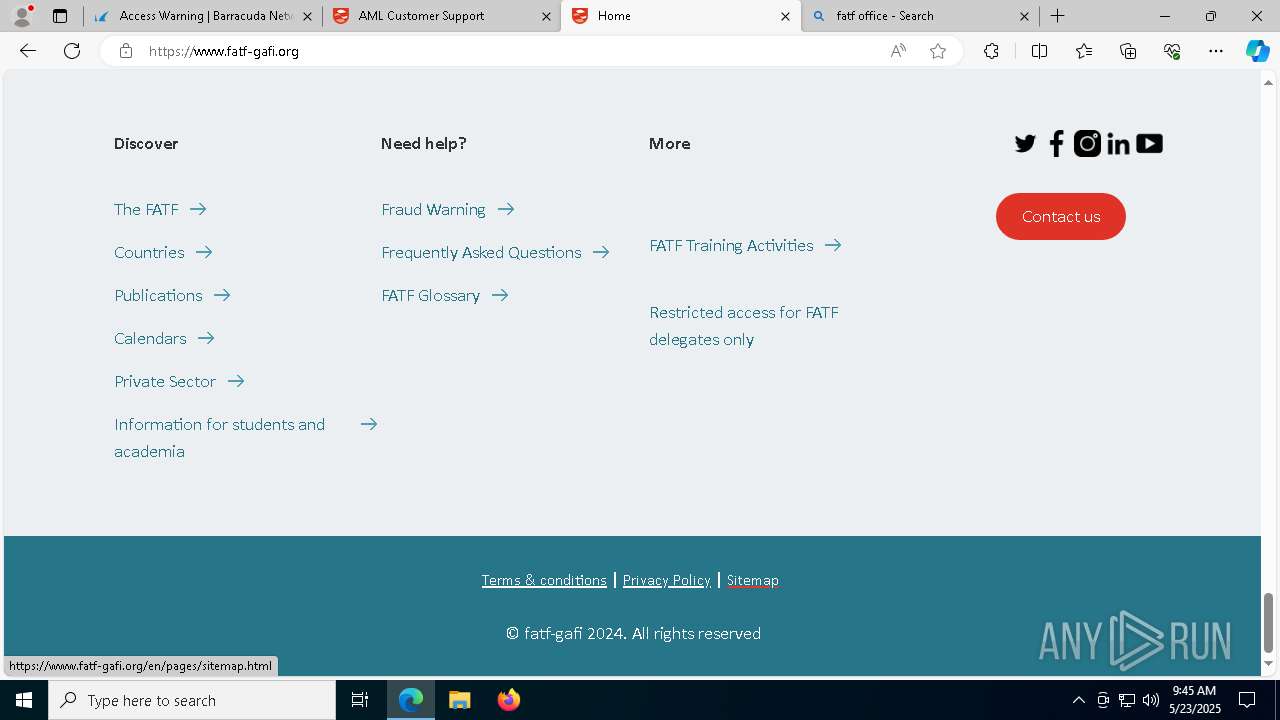Open taskbar clock 9:45 AM
1280x720 pixels.
click(x=1194, y=700)
